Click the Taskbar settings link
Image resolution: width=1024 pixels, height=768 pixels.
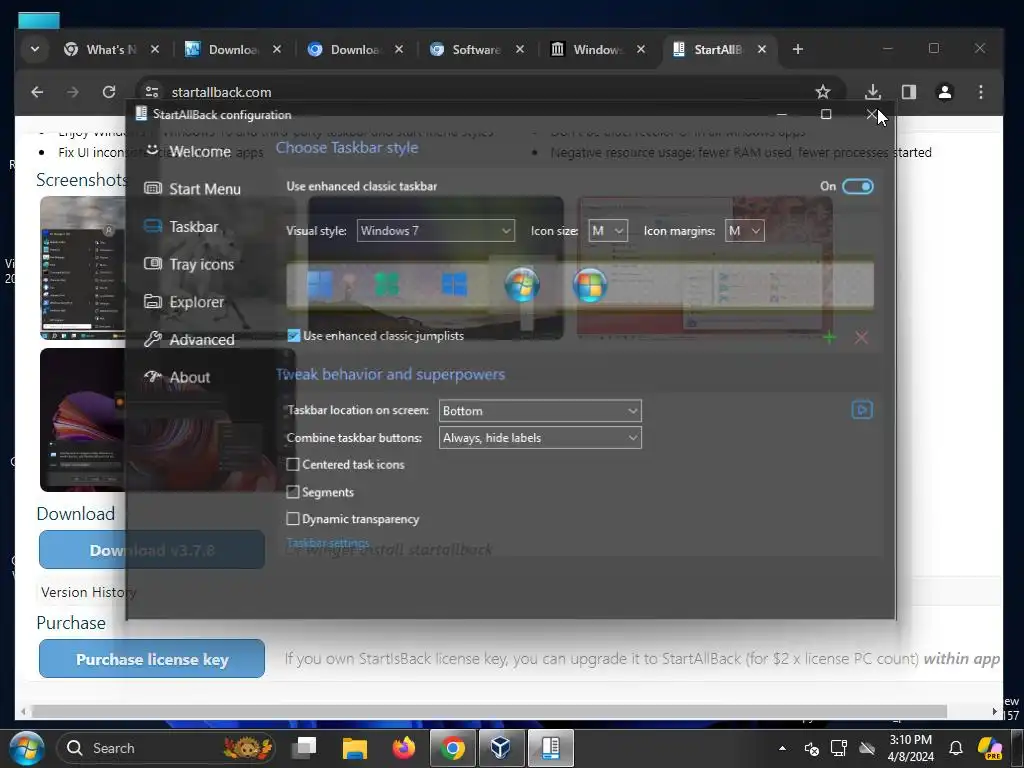[x=328, y=543]
